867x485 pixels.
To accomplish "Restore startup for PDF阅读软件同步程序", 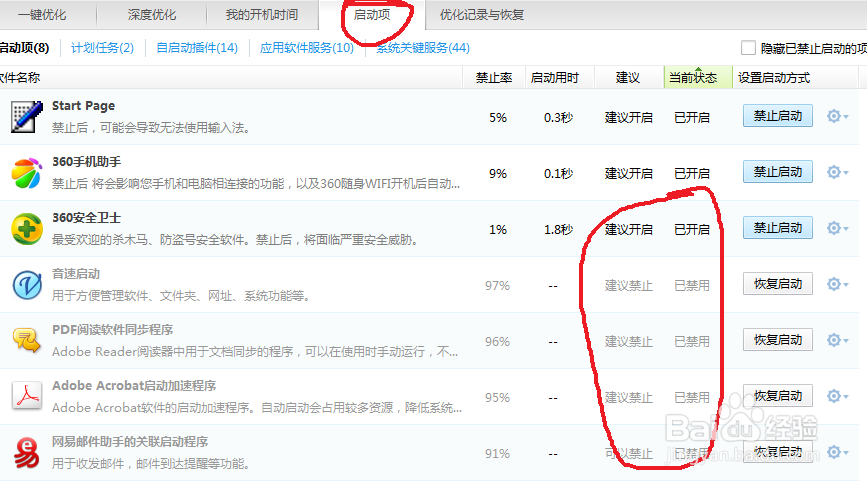I will point(777,340).
